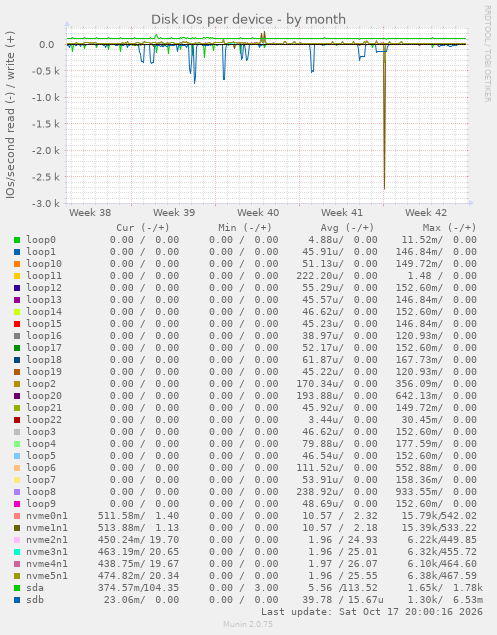The width and height of the screenshot is (497, 635).
Task: Click the loop21 legend label
Action: click(44, 408)
